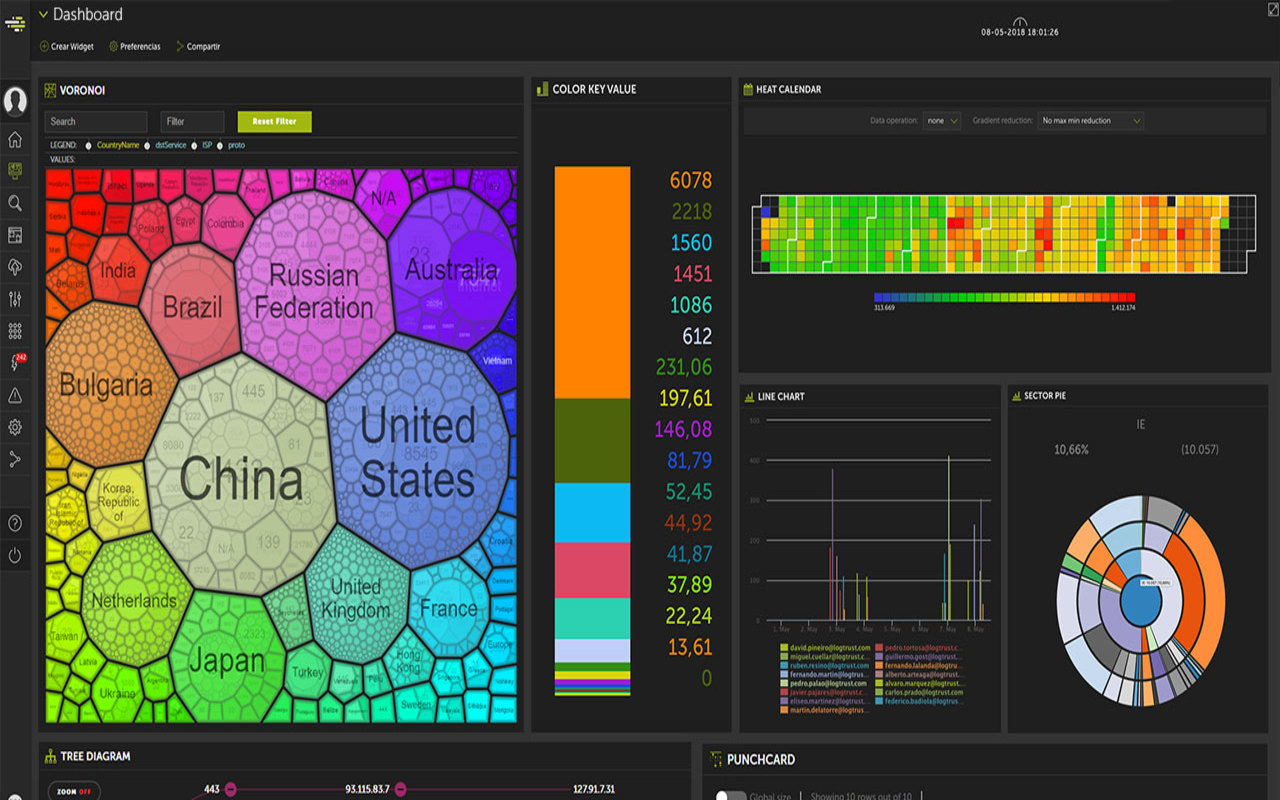Open the settings gear in sidebar
Image resolution: width=1280 pixels, height=800 pixels.
tap(15, 427)
